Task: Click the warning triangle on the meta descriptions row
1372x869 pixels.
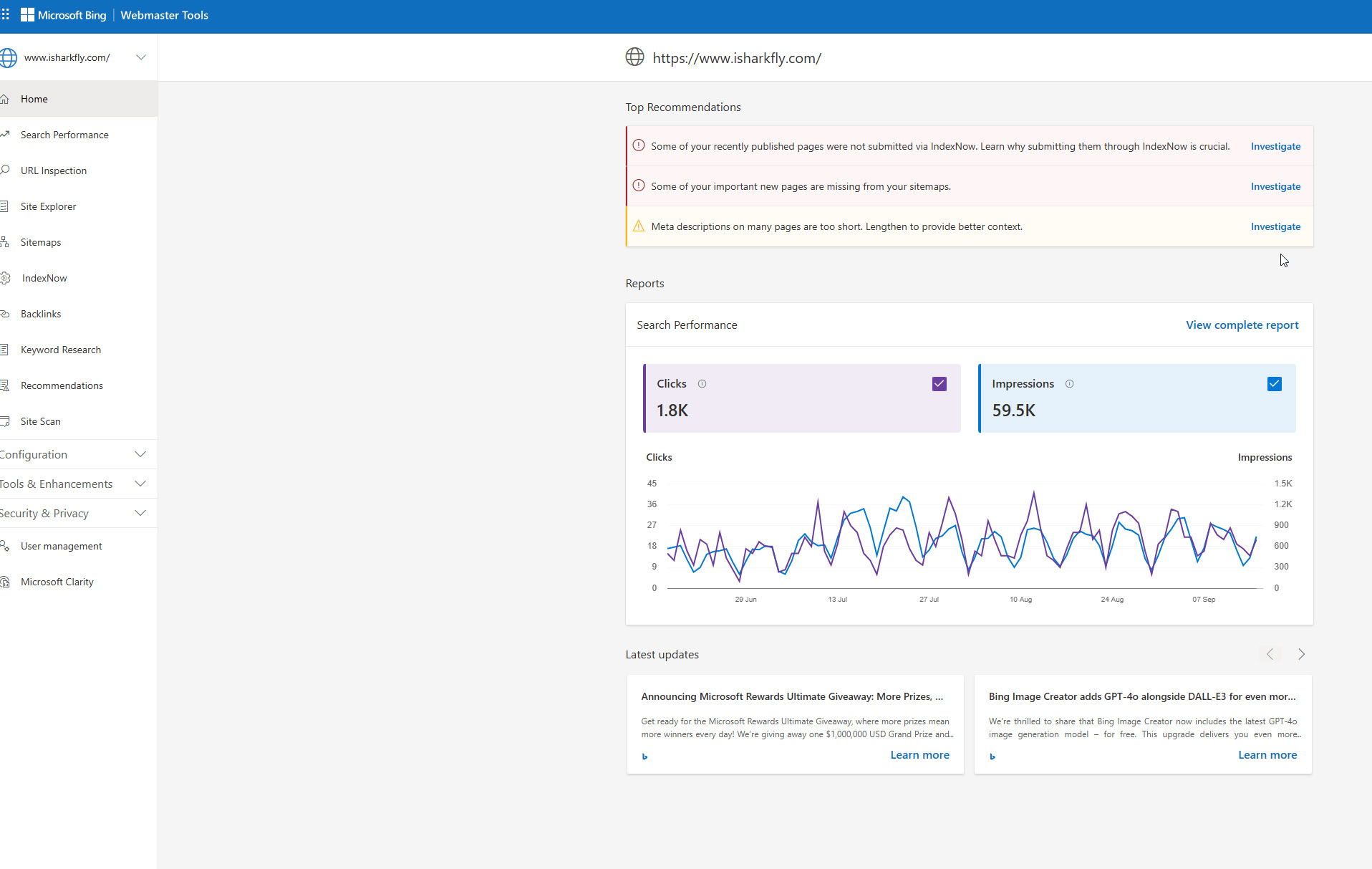Action: (639, 226)
